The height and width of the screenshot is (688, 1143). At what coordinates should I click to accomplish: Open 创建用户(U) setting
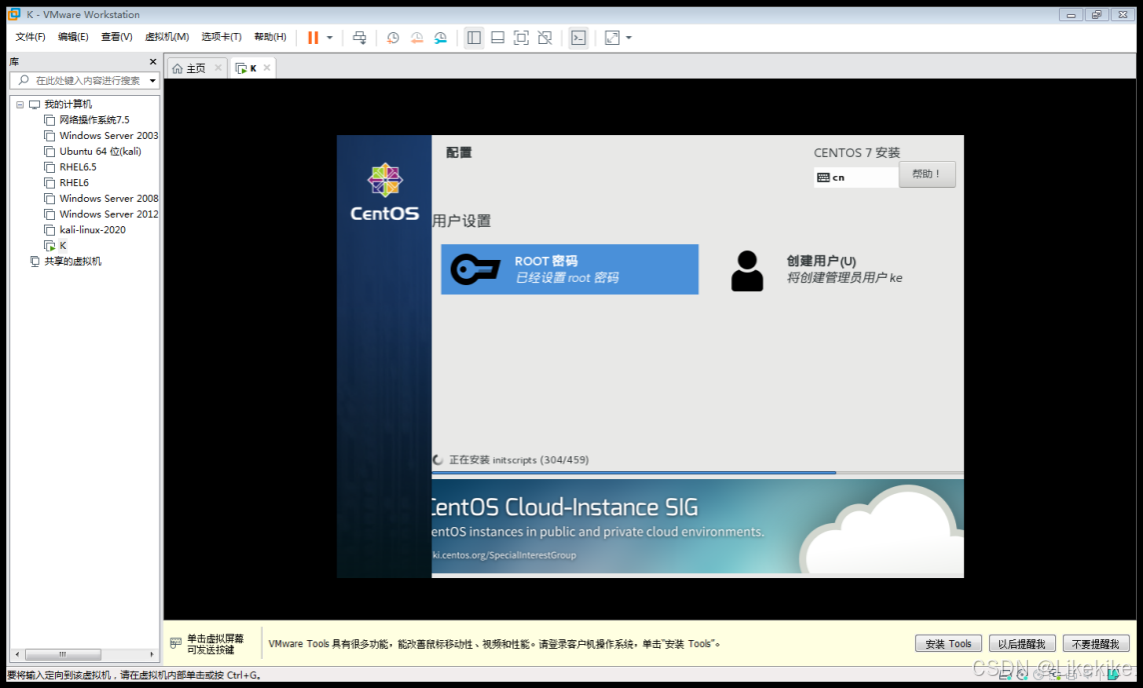tap(820, 269)
